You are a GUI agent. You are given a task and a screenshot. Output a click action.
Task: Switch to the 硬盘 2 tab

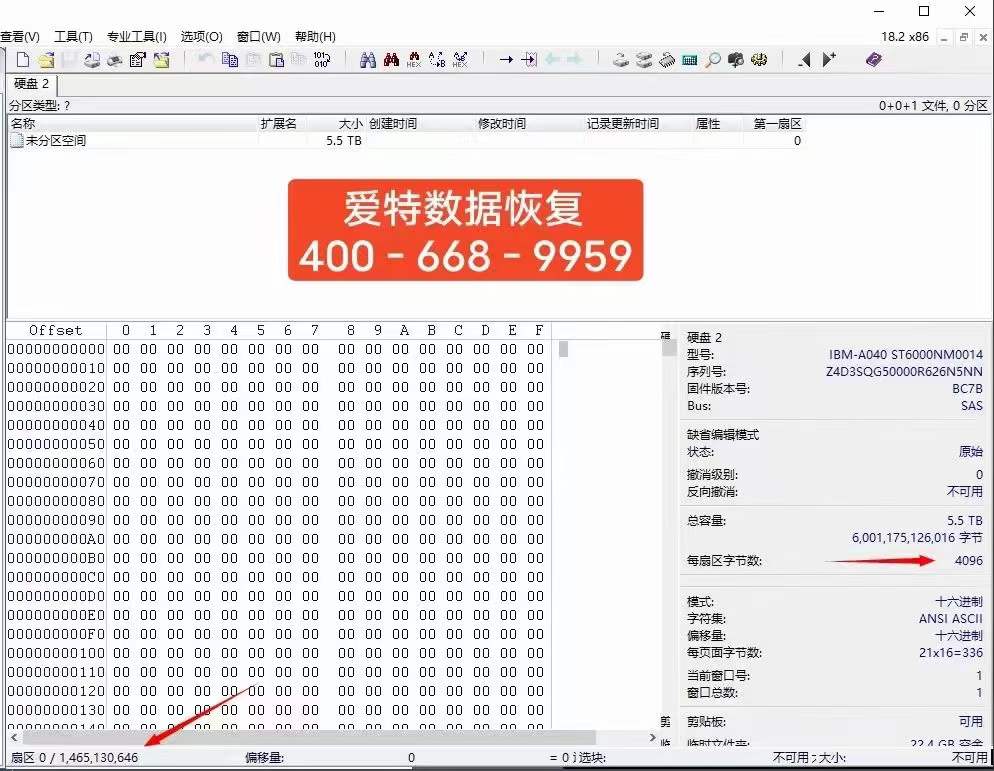[x=30, y=85]
